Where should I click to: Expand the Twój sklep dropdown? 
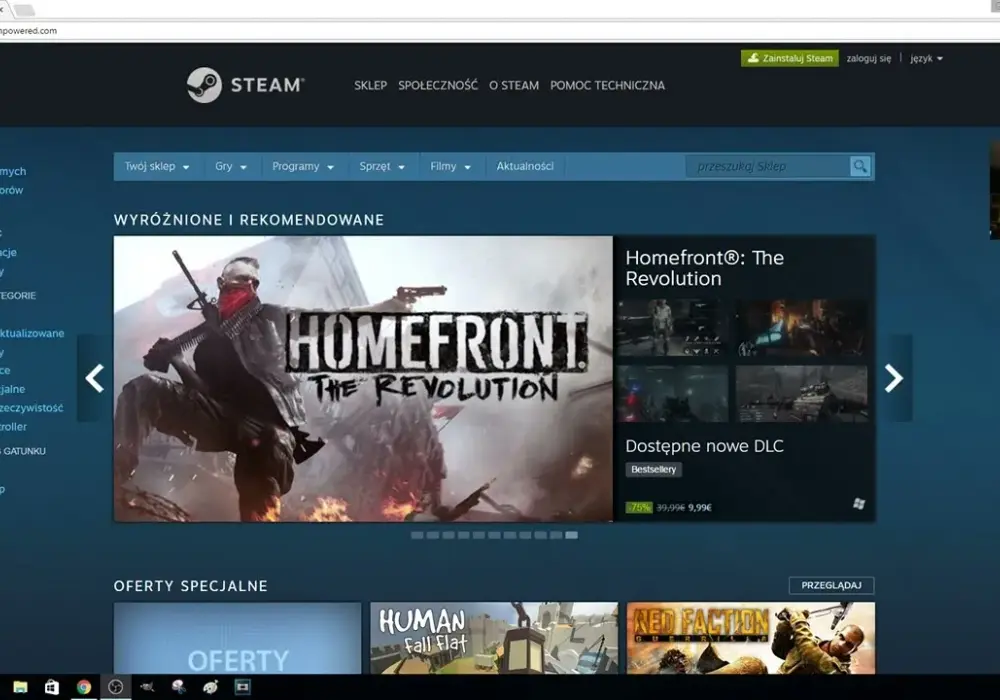pyautogui.click(x=157, y=166)
